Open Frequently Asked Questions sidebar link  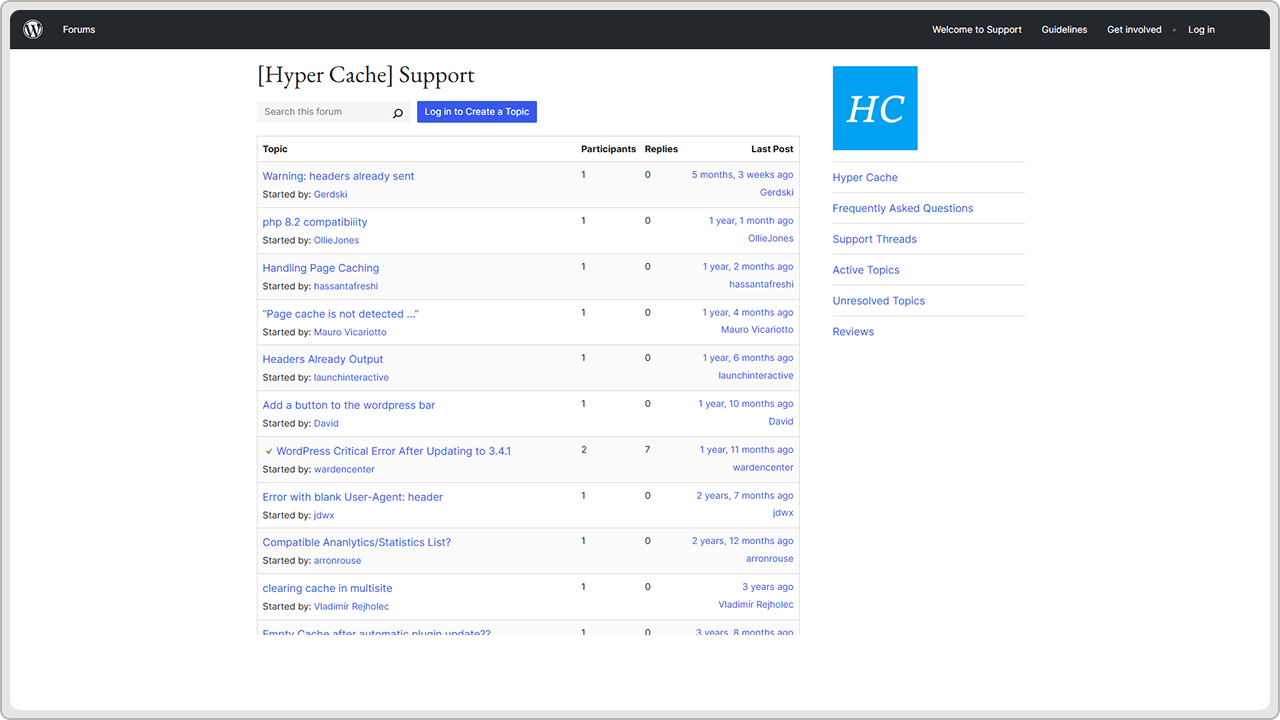[x=903, y=209]
